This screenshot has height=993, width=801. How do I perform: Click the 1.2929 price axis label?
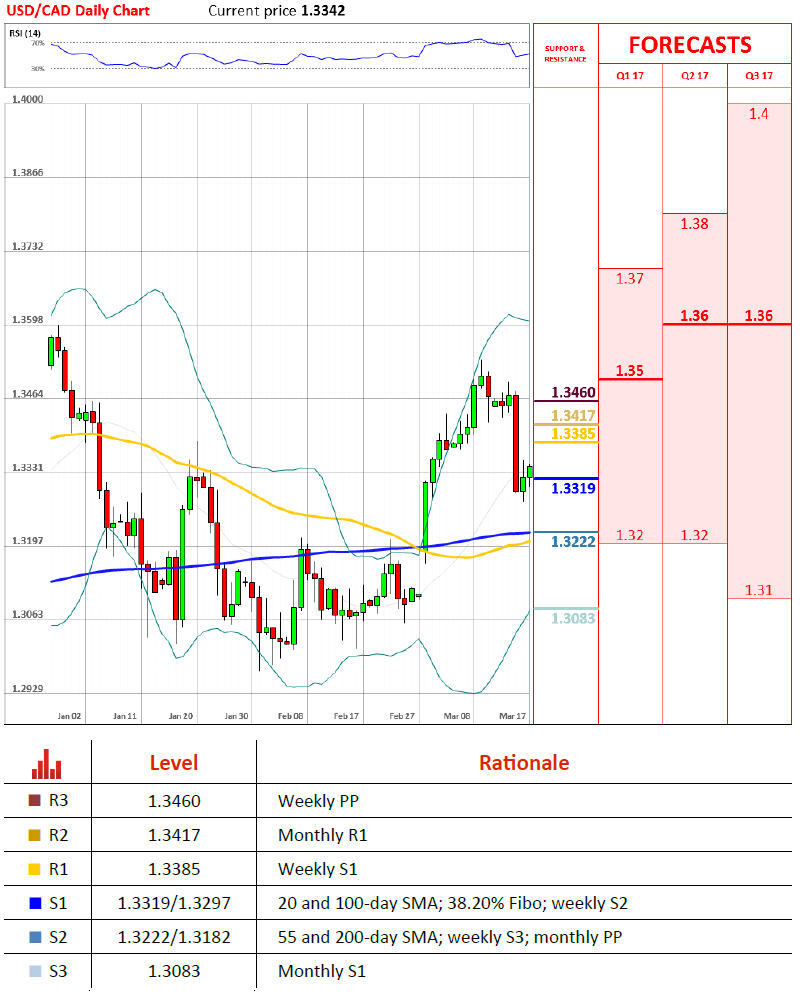pos(28,689)
